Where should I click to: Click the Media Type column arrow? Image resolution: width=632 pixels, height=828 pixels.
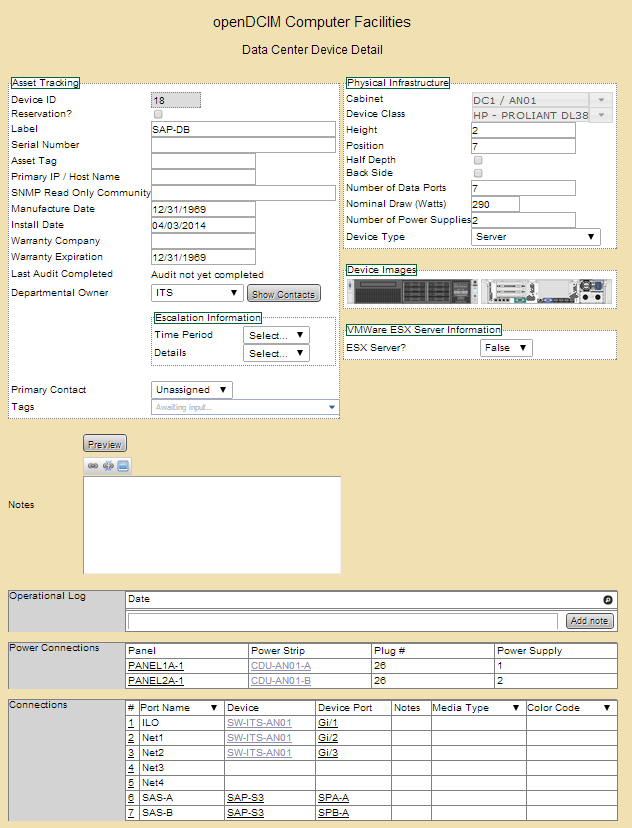coord(516,708)
